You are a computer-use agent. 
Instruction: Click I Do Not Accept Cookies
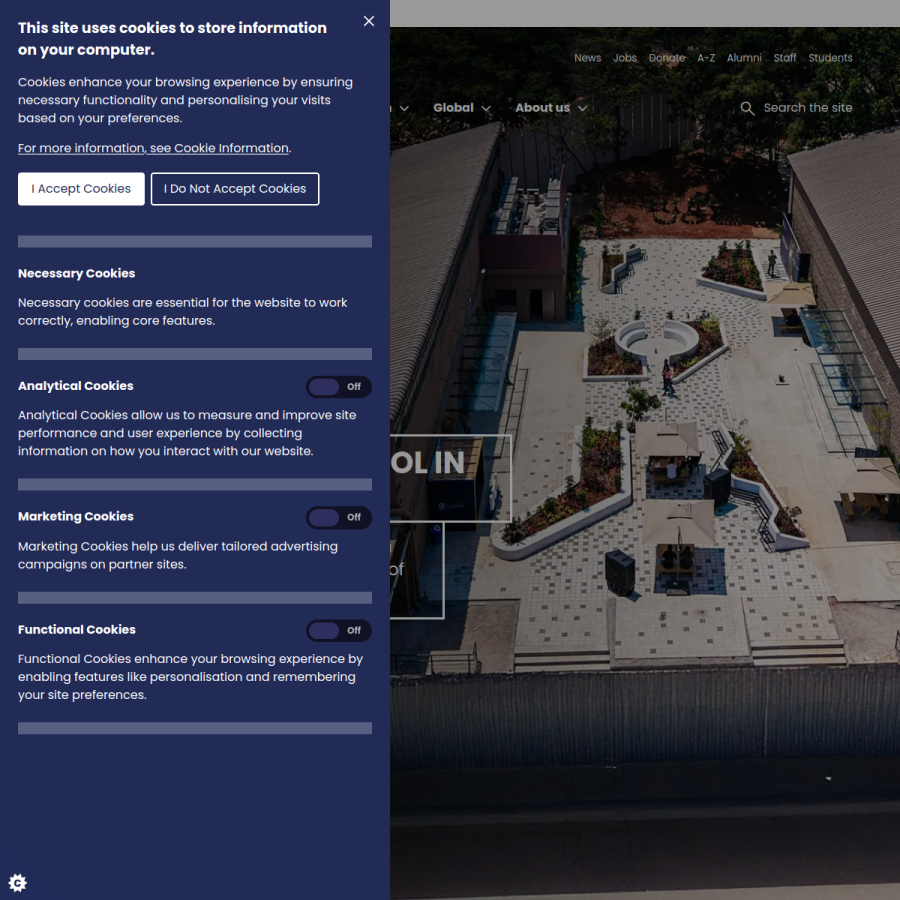(235, 189)
